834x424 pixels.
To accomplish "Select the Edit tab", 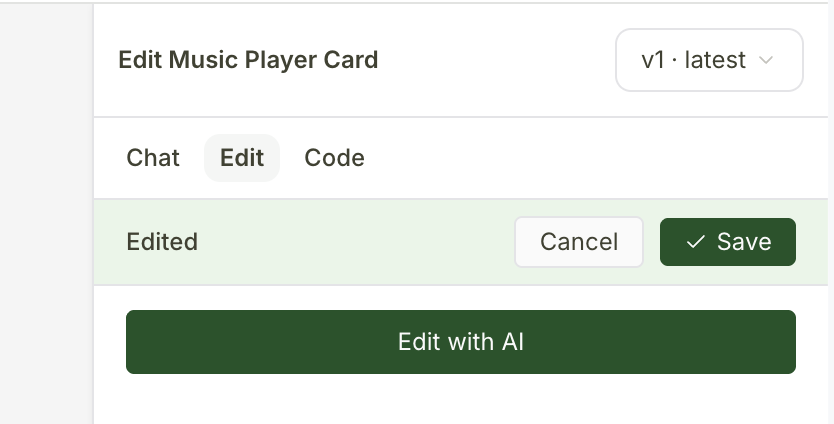I will point(242,158).
